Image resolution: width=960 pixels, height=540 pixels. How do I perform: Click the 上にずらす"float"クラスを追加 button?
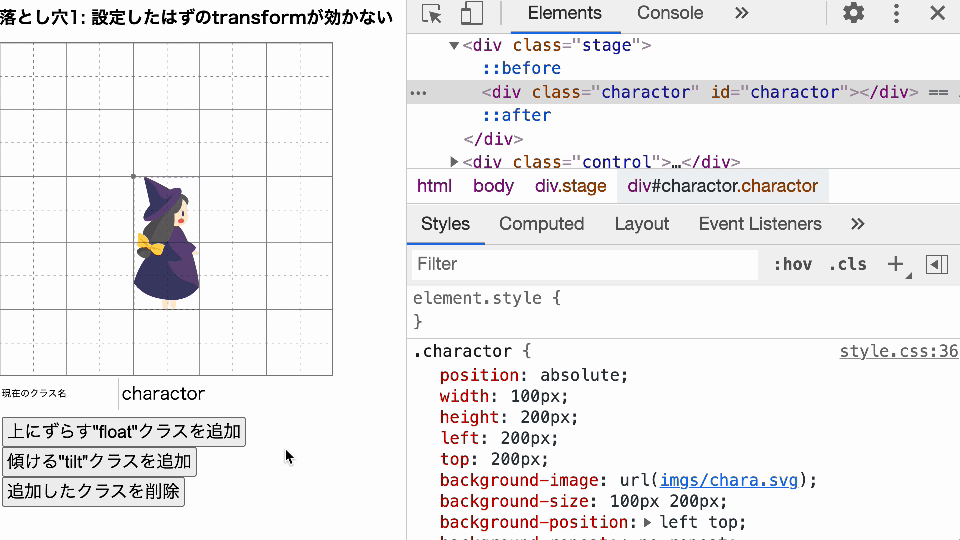point(125,432)
